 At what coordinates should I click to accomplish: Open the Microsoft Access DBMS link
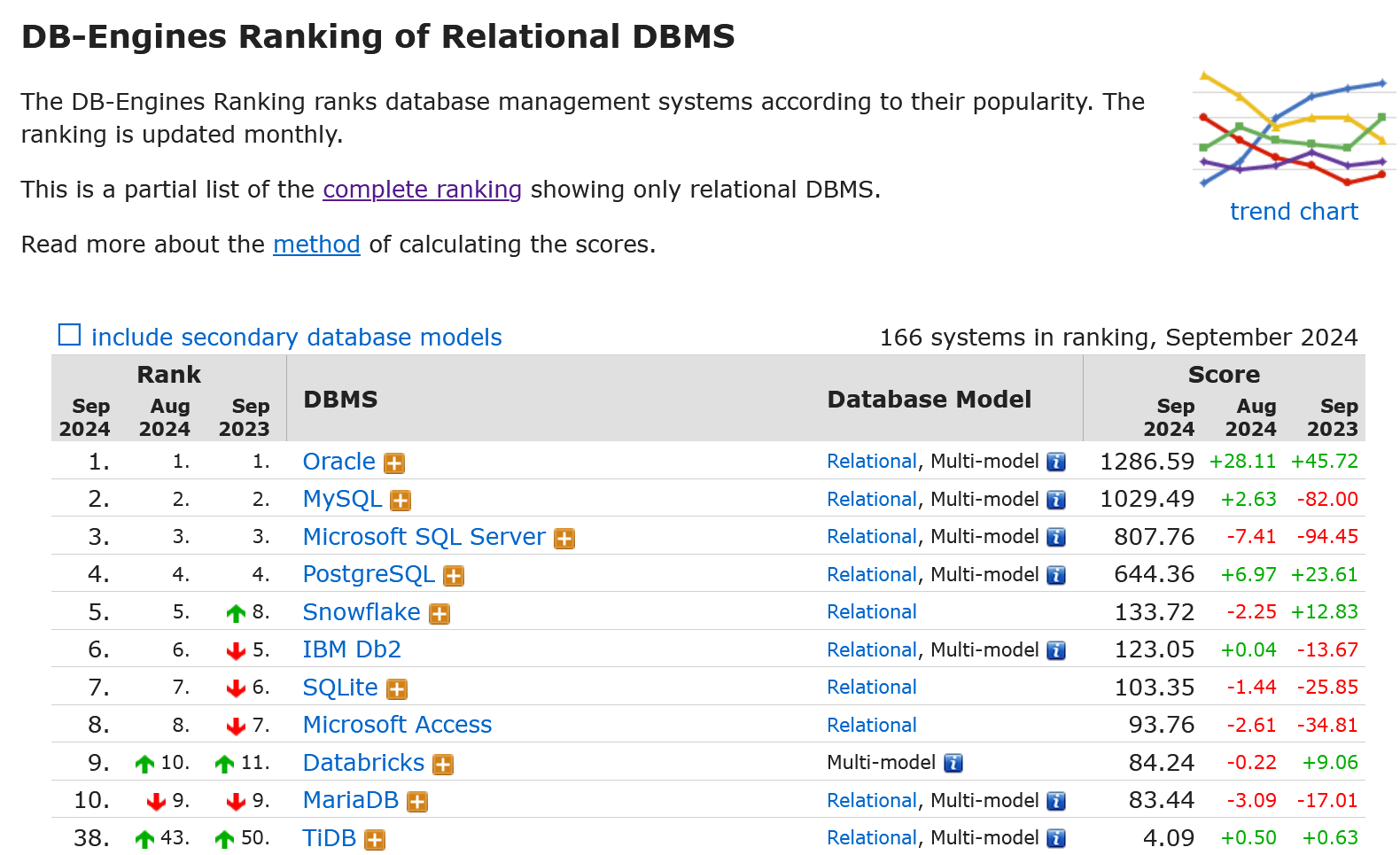pyautogui.click(x=397, y=725)
